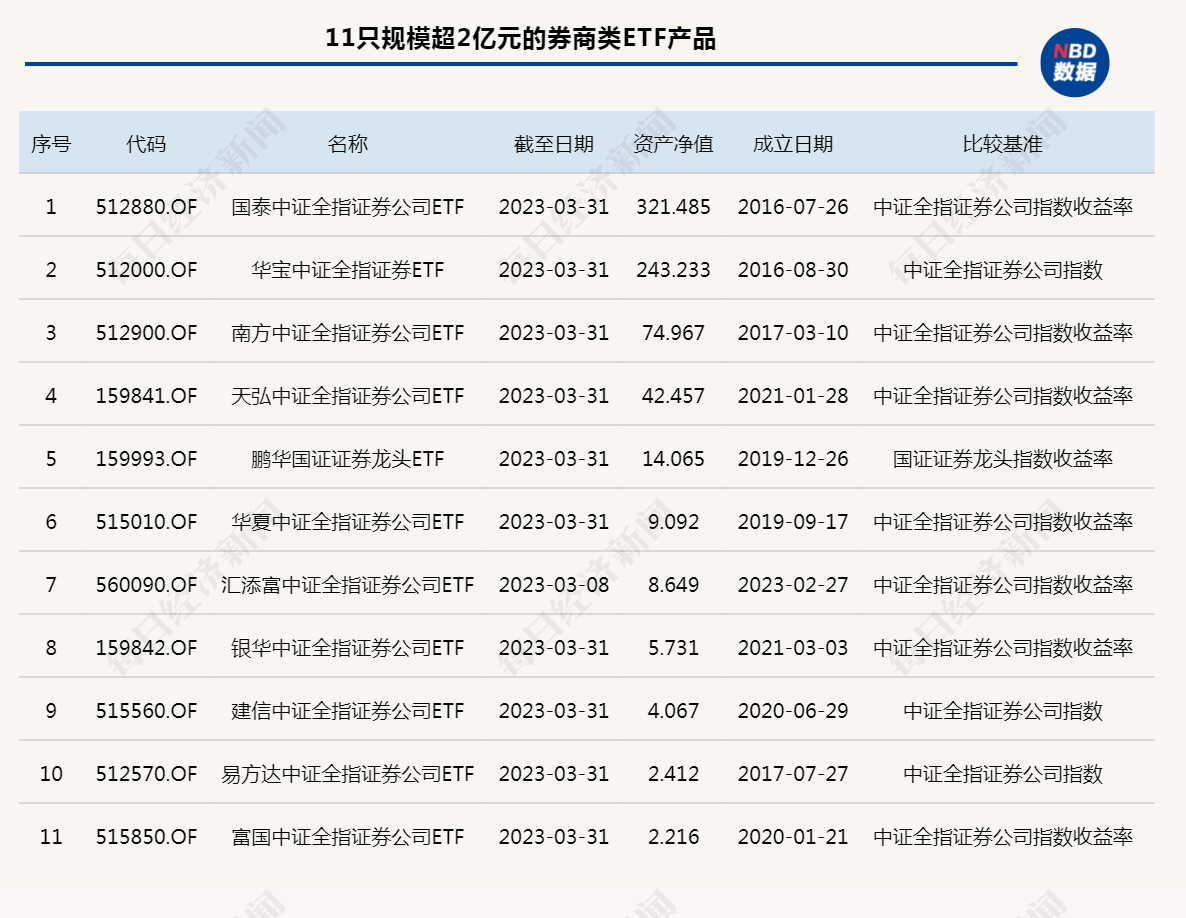Click the 截至日期 column header

coord(554,144)
